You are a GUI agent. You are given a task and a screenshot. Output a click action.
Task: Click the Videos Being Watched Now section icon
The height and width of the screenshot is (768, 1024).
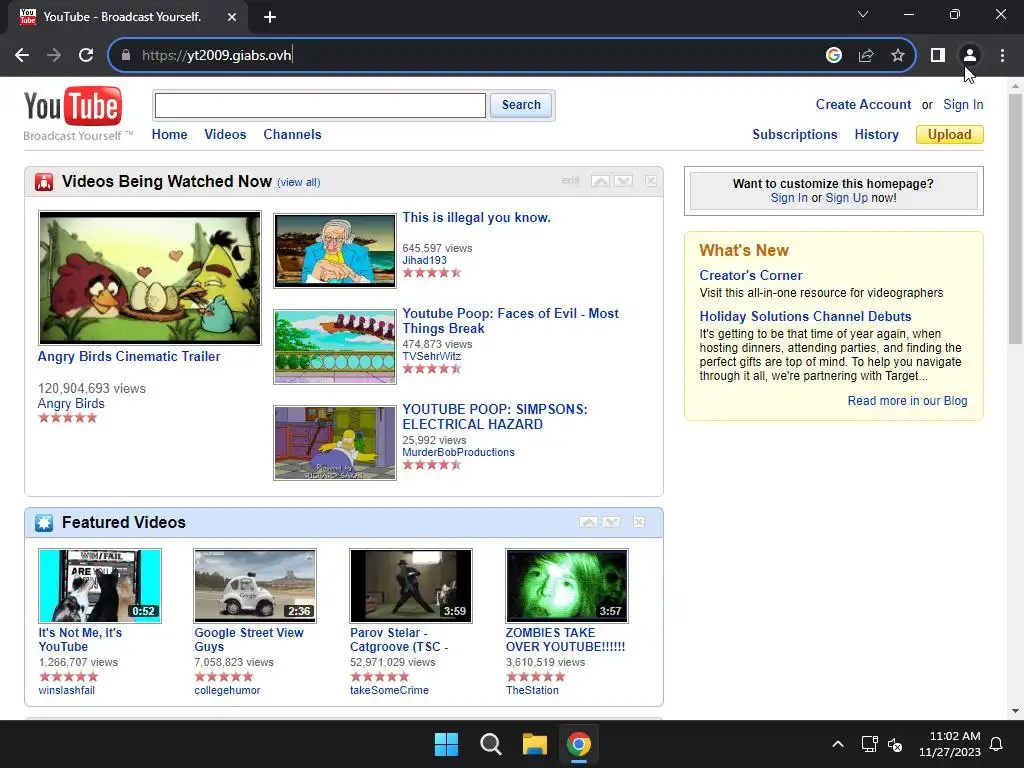pos(44,182)
